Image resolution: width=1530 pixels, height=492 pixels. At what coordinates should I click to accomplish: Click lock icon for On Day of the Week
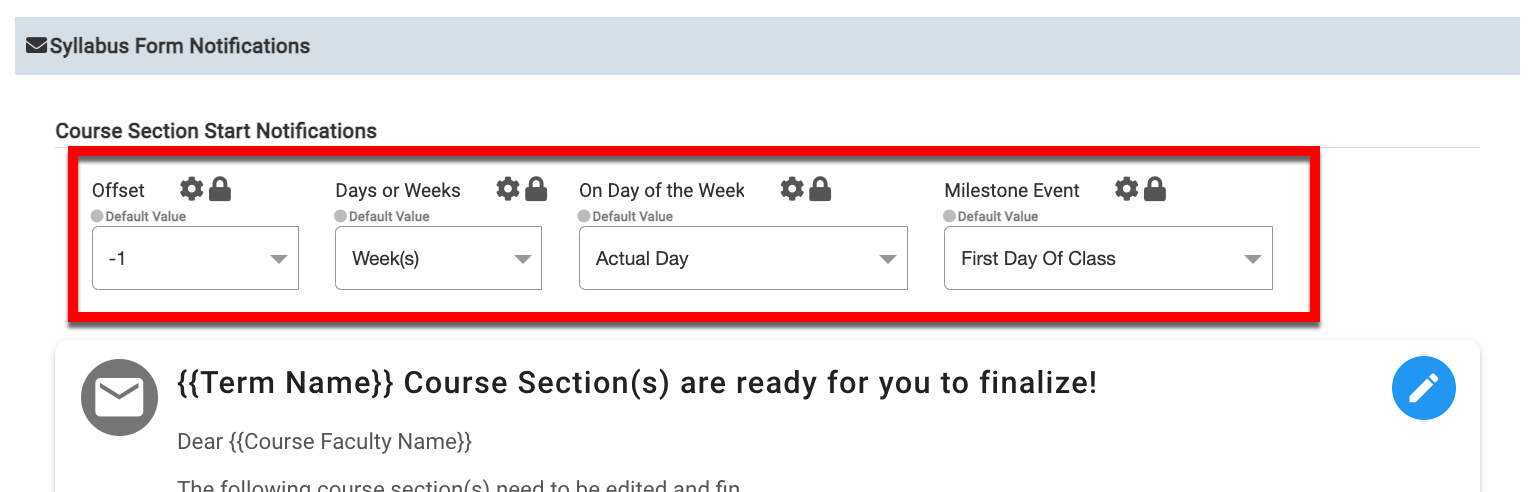[x=820, y=188]
